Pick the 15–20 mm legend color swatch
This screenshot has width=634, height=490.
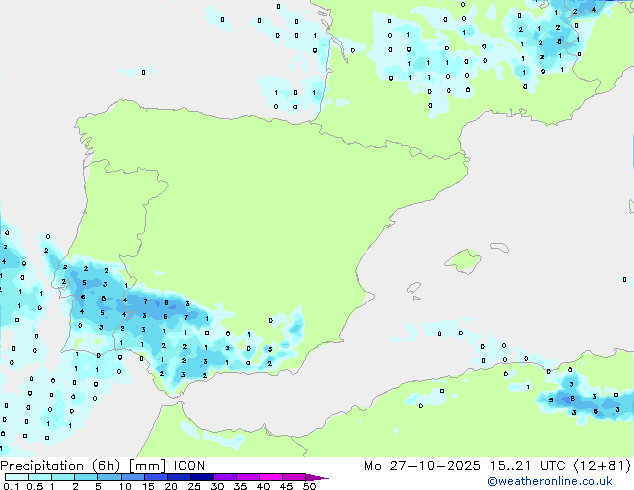(x=156, y=477)
